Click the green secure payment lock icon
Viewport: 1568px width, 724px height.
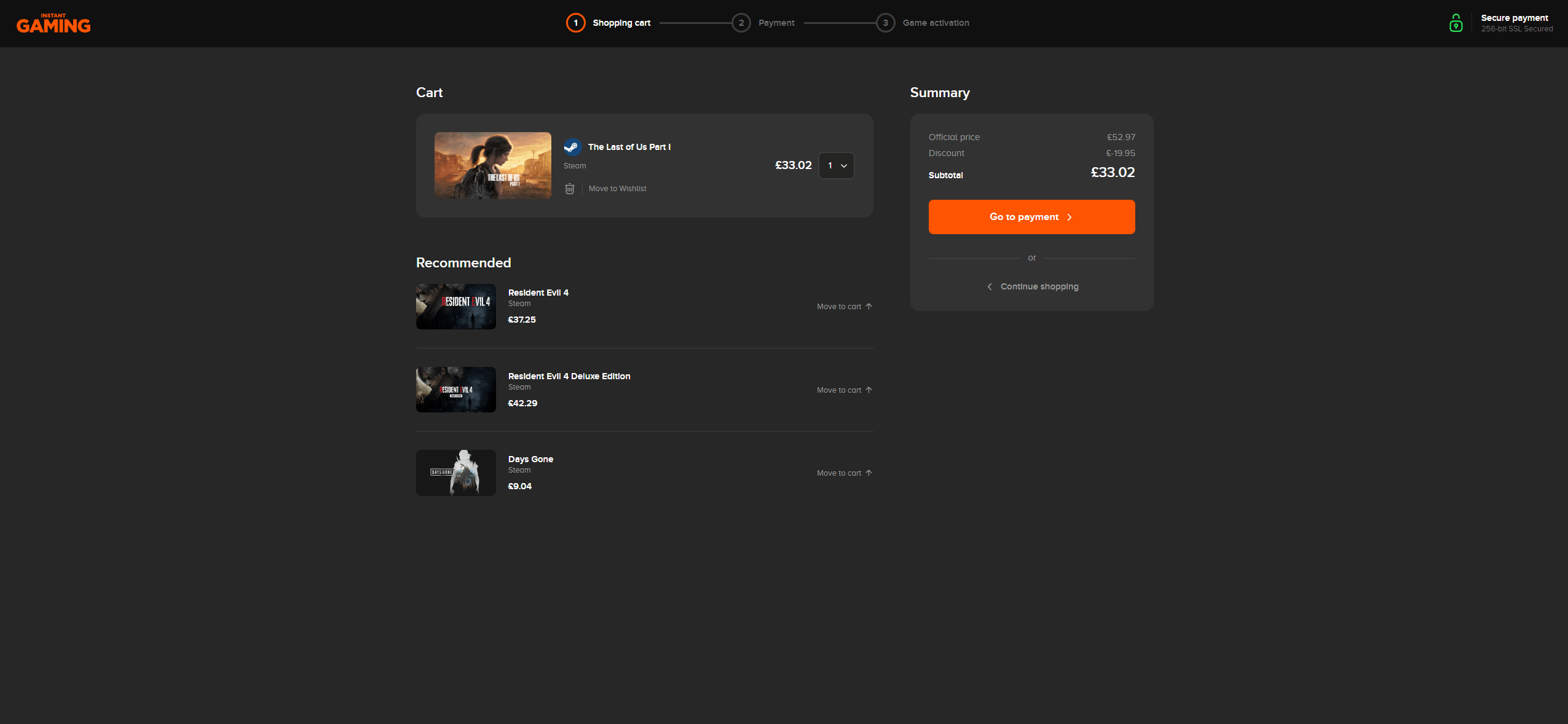[x=1456, y=23]
